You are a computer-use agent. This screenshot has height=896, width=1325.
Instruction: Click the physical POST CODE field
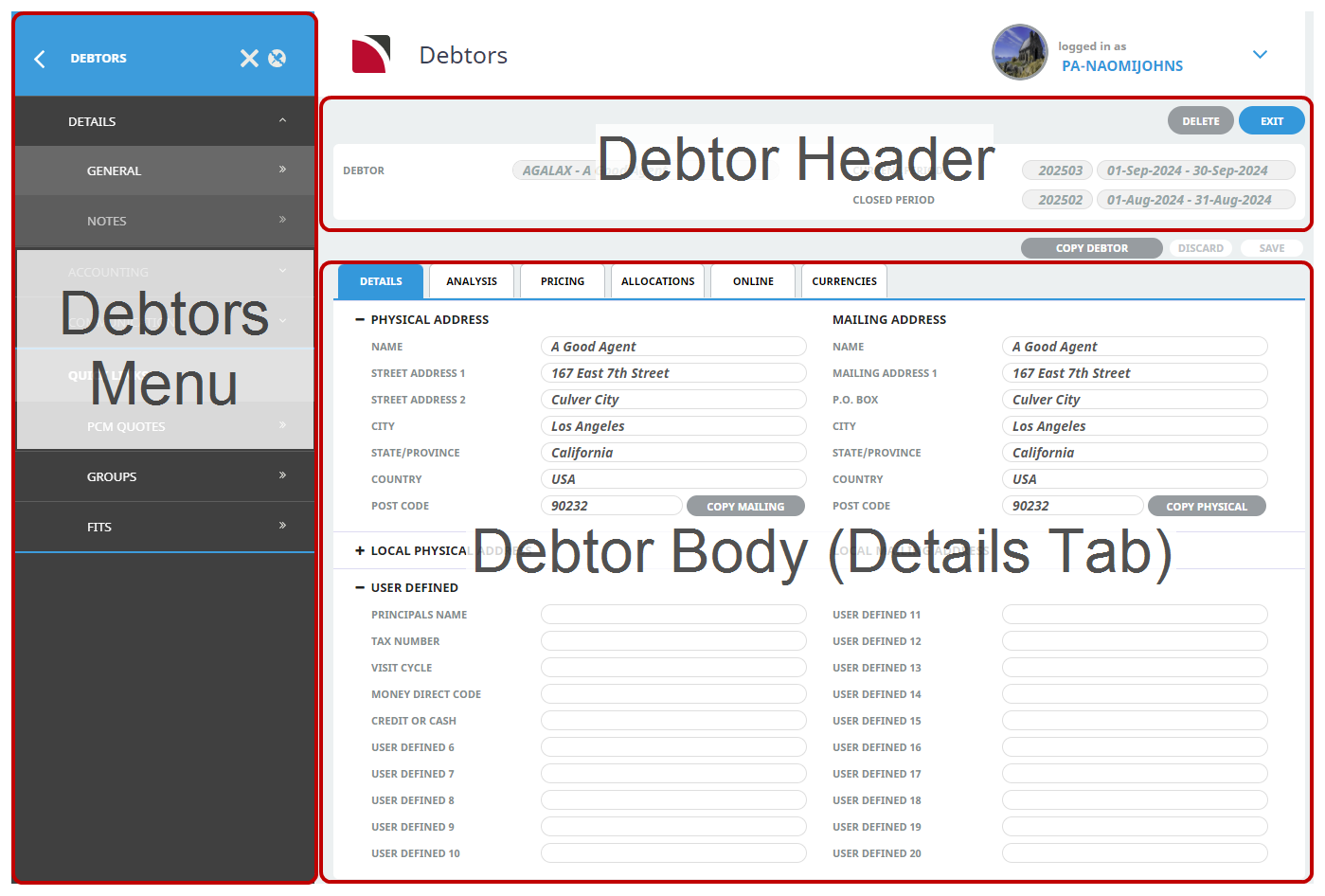click(x=612, y=506)
